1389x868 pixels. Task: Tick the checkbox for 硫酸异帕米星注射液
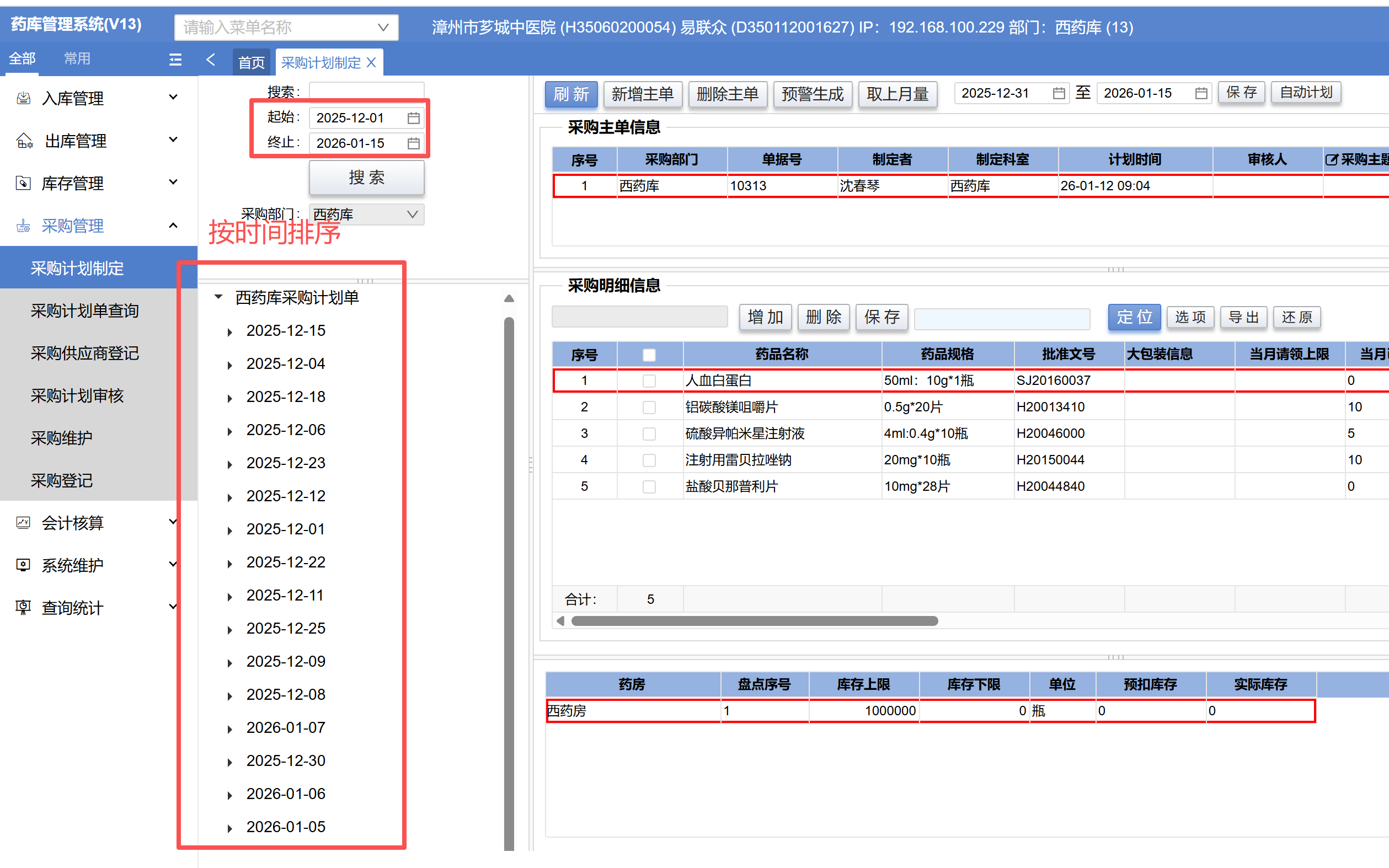pyautogui.click(x=649, y=433)
